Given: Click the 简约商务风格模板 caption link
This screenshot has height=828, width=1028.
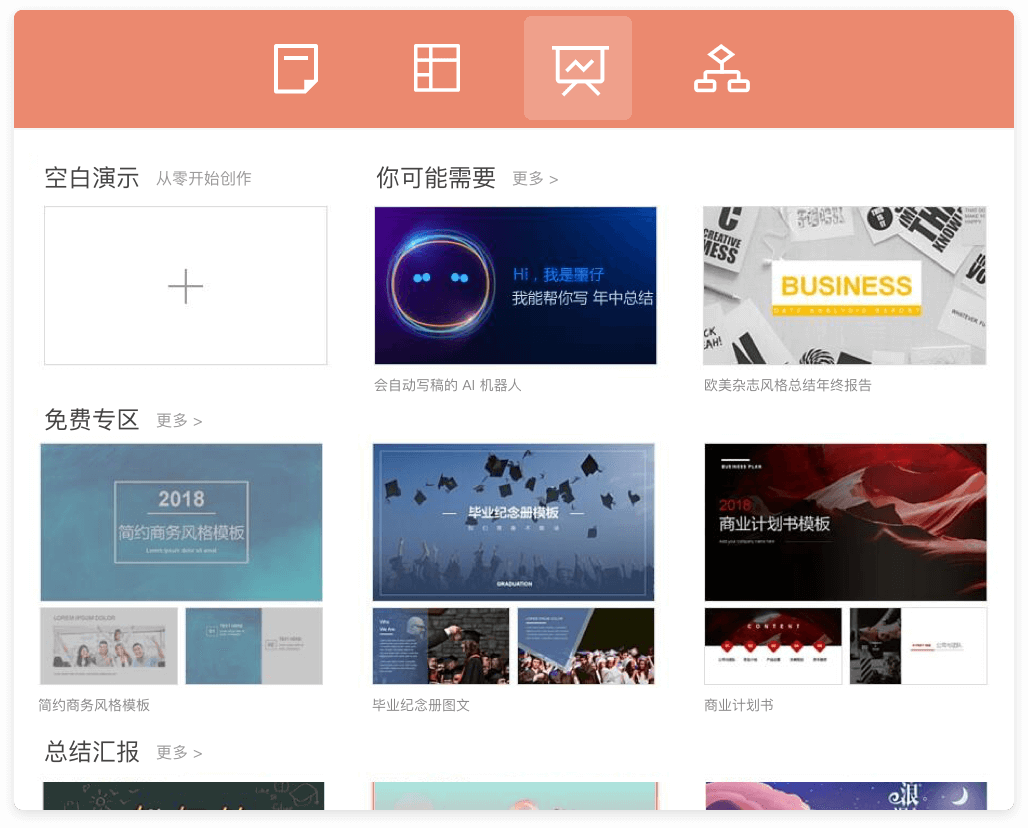Looking at the screenshot, I should pos(94,705).
